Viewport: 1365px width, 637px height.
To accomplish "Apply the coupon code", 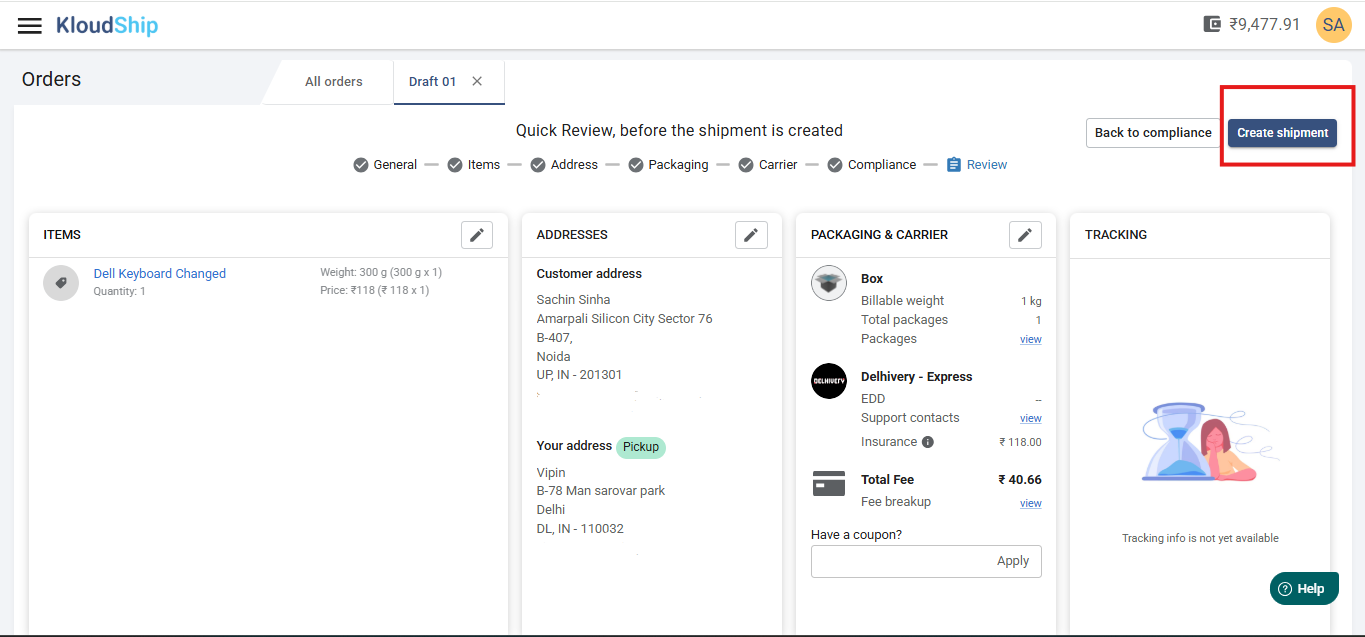I will [x=1012, y=561].
